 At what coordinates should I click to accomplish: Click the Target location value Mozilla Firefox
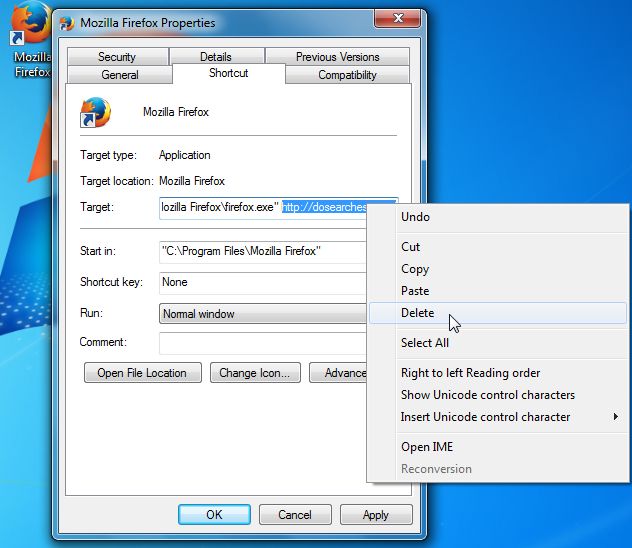[192, 181]
